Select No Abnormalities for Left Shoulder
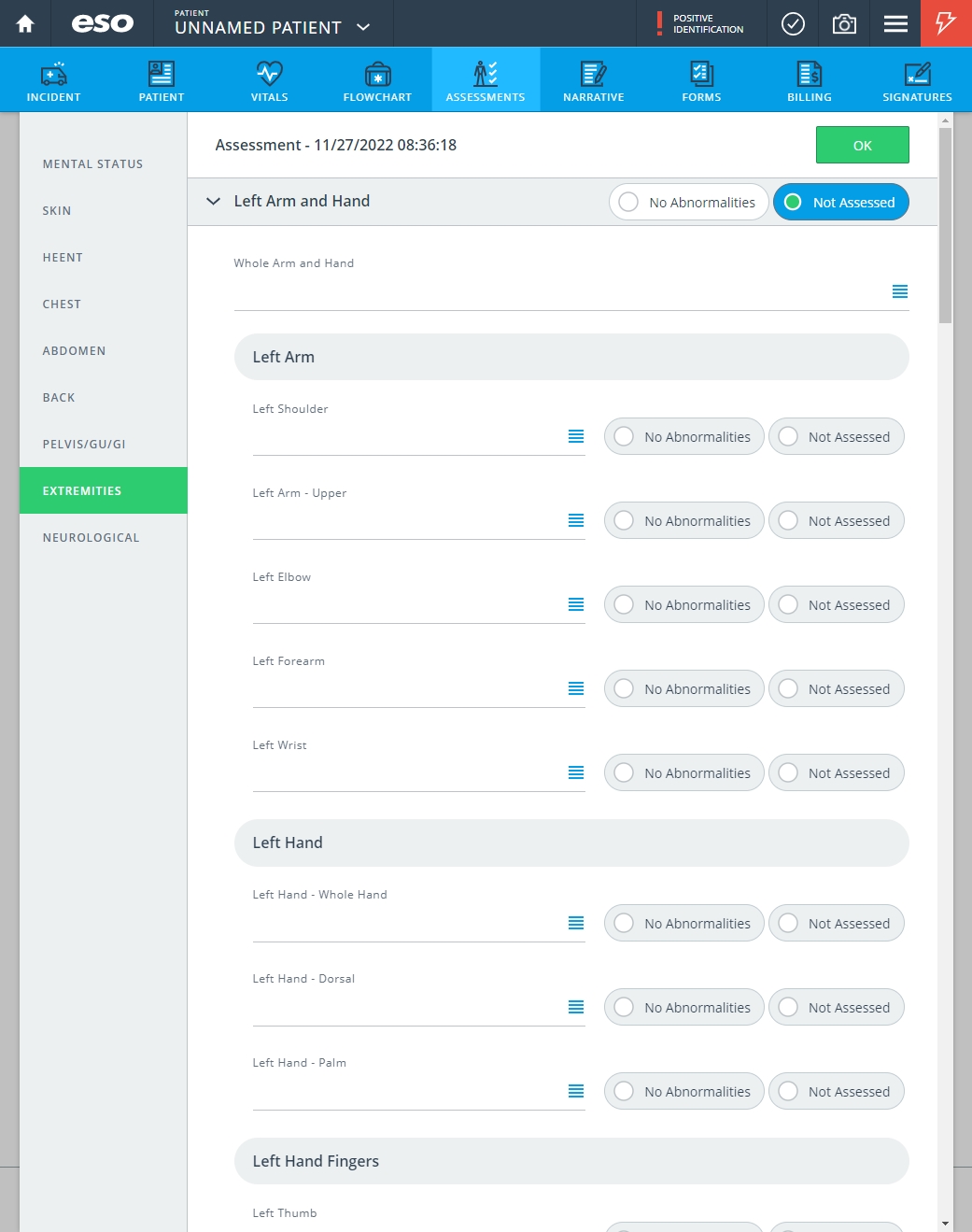This screenshot has height=1232, width=972. (683, 436)
